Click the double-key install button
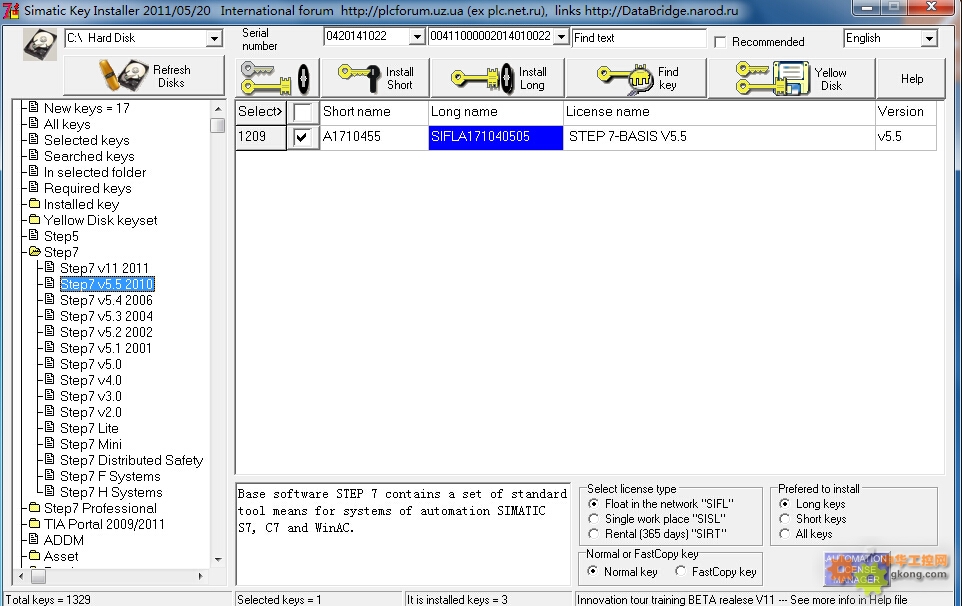962x606 pixels. point(275,78)
